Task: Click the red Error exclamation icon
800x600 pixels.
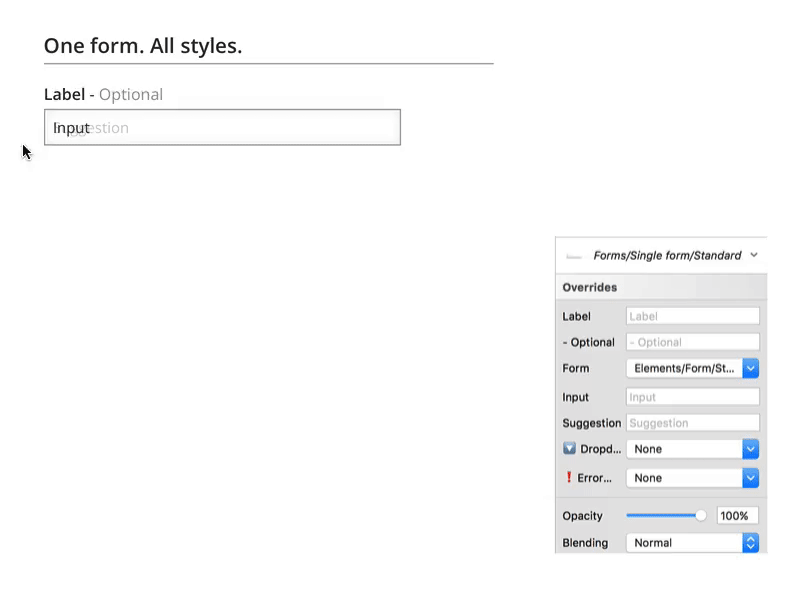Action: pyautogui.click(x=569, y=478)
